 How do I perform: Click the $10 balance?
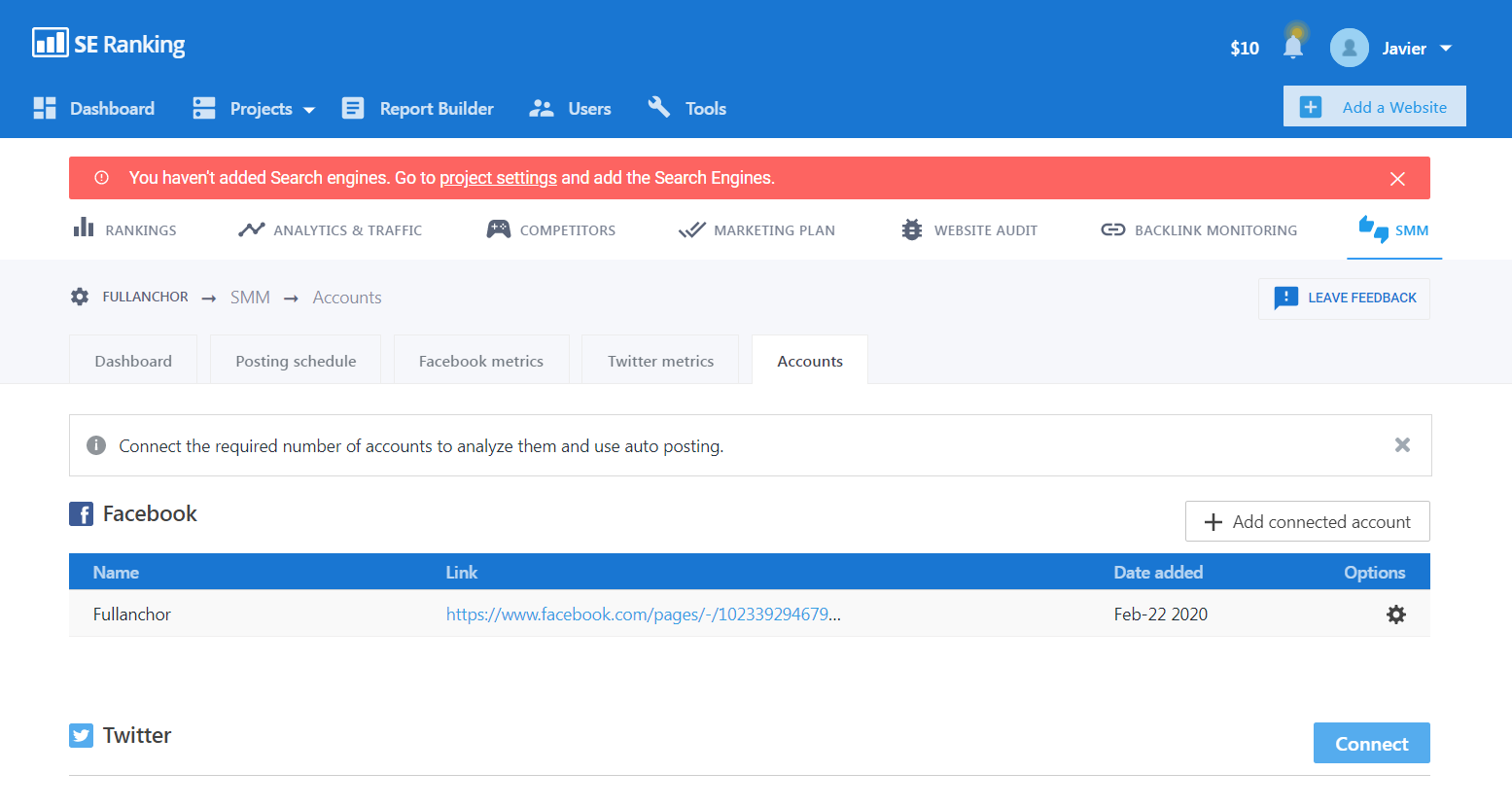tap(1245, 49)
